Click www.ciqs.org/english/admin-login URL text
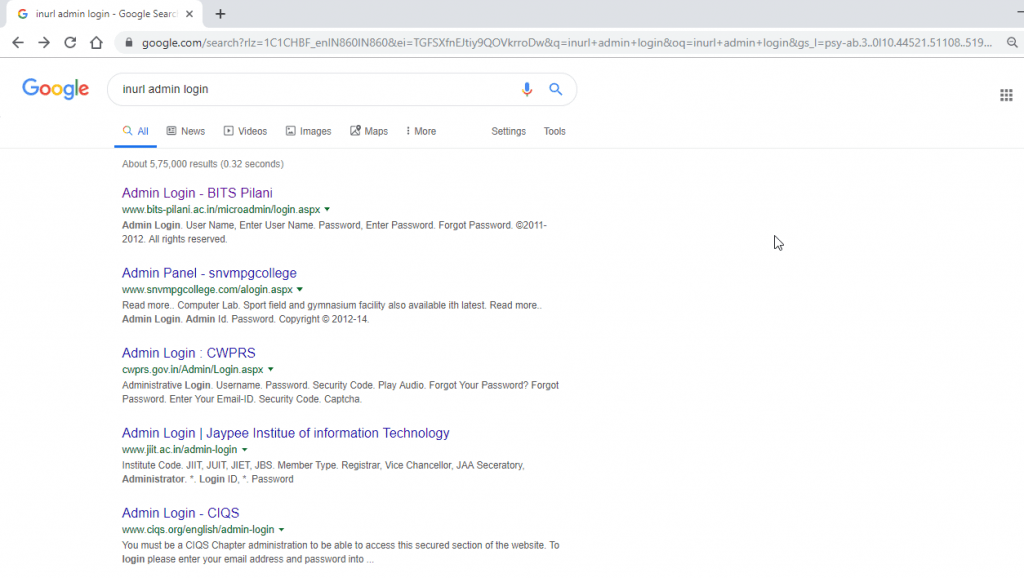Screen dimensions: 1024x578 198,530
